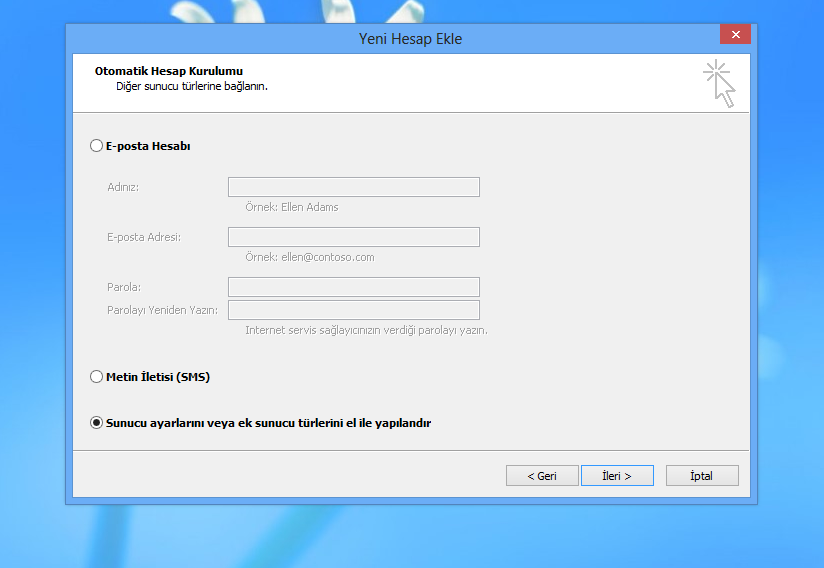Click the Parolayı Yeniden Yazın field
This screenshot has height=568, width=824.
pyautogui.click(x=353, y=310)
